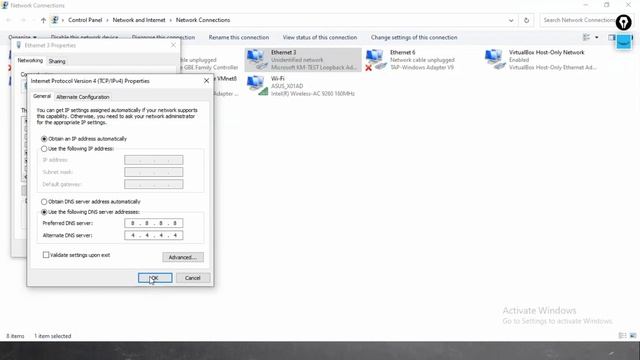Click 'ASUS_X01AD' Wi-Fi network name

(287, 86)
